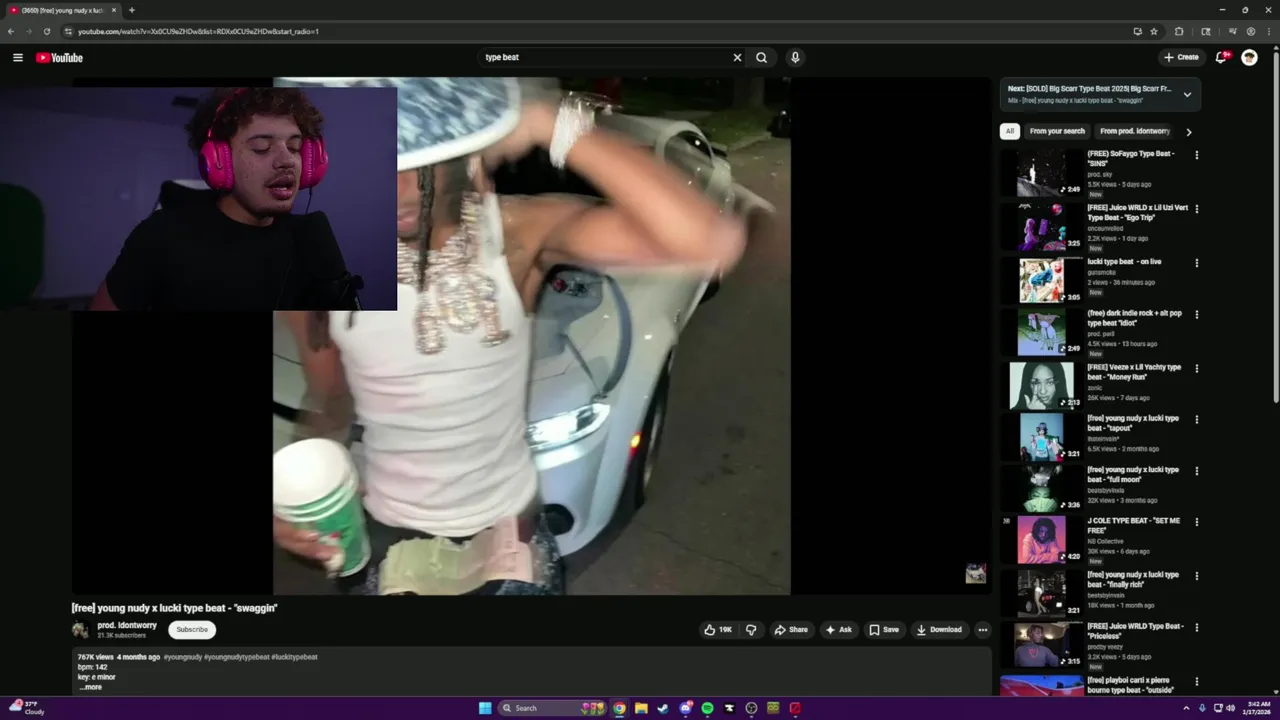
Task: Open Spotify from the taskbar
Action: (x=707, y=708)
